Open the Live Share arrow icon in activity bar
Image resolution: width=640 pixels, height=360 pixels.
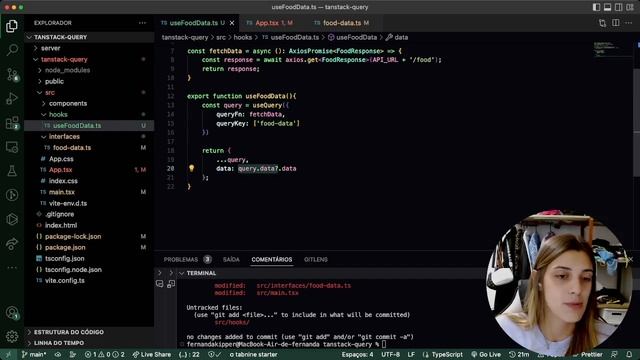(x=12, y=244)
